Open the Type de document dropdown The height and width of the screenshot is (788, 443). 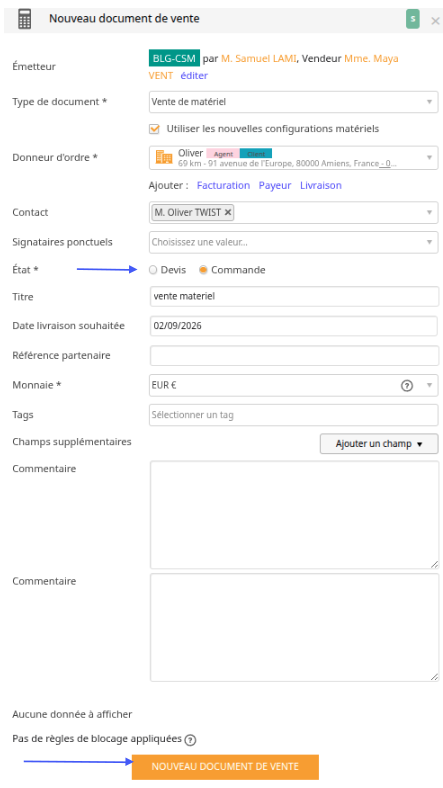[x=294, y=102]
